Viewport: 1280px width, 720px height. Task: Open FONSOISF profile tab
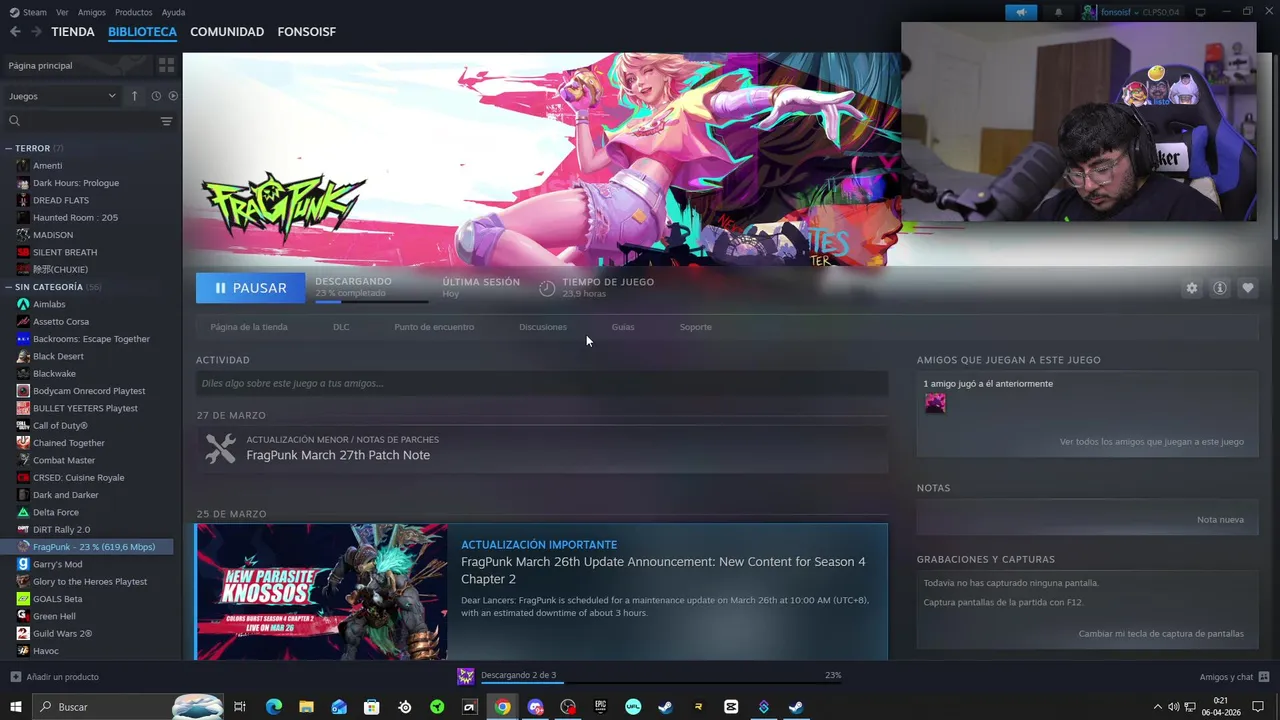tap(306, 32)
